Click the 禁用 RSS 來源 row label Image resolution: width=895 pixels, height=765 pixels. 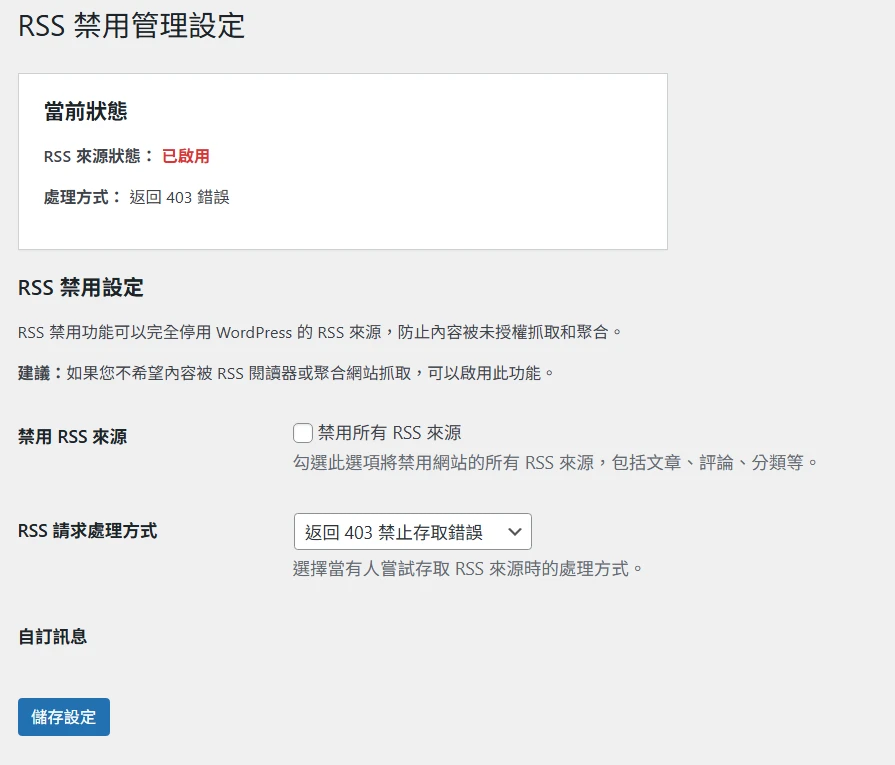click(x=72, y=437)
